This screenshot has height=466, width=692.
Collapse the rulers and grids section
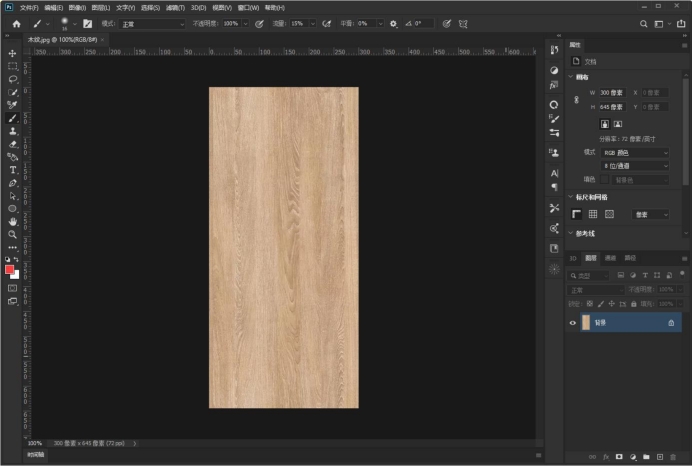(x=571, y=197)
